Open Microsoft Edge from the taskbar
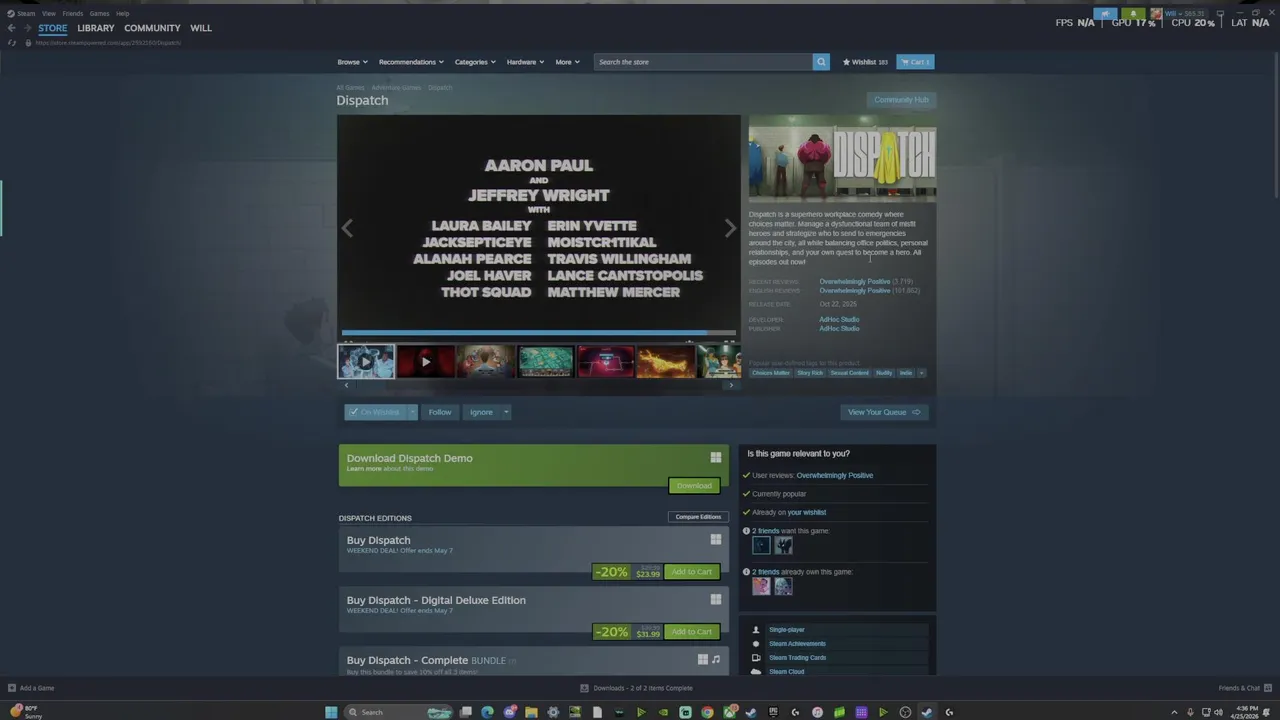Viewport: 1280px width, 720px height. pyautogui.click(x=487, y=712)
